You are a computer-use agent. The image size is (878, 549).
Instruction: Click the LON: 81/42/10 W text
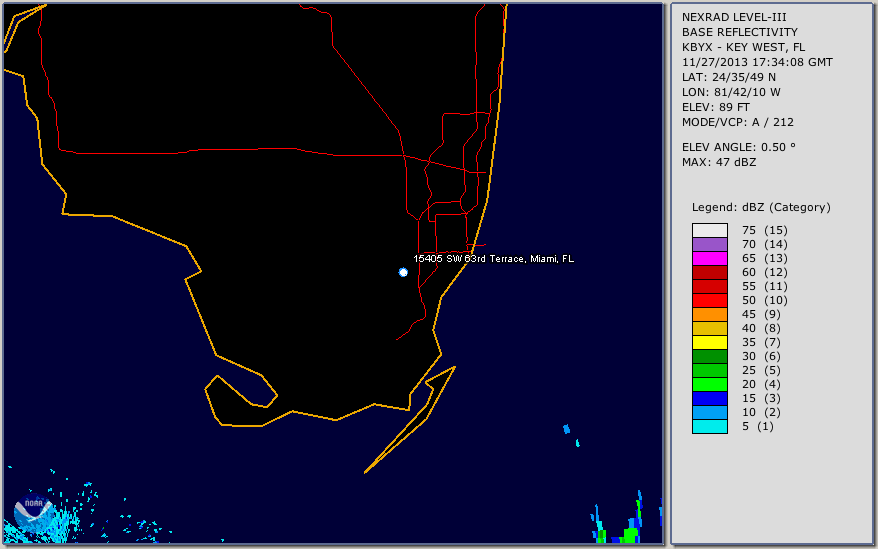731,92
